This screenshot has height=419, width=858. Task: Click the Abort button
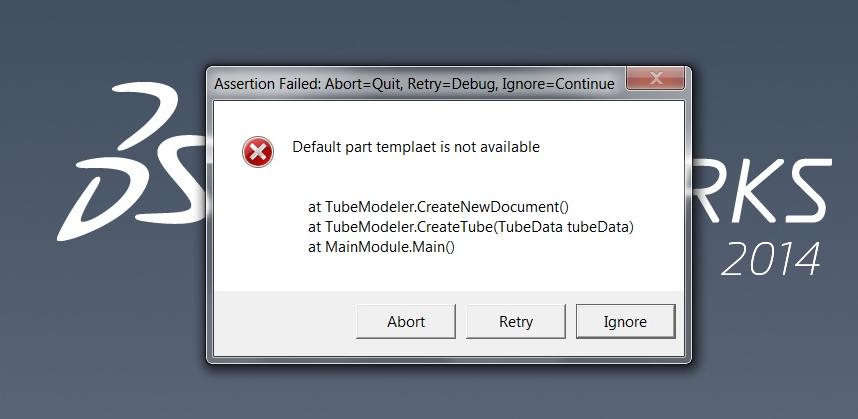[x=406, y=322]
